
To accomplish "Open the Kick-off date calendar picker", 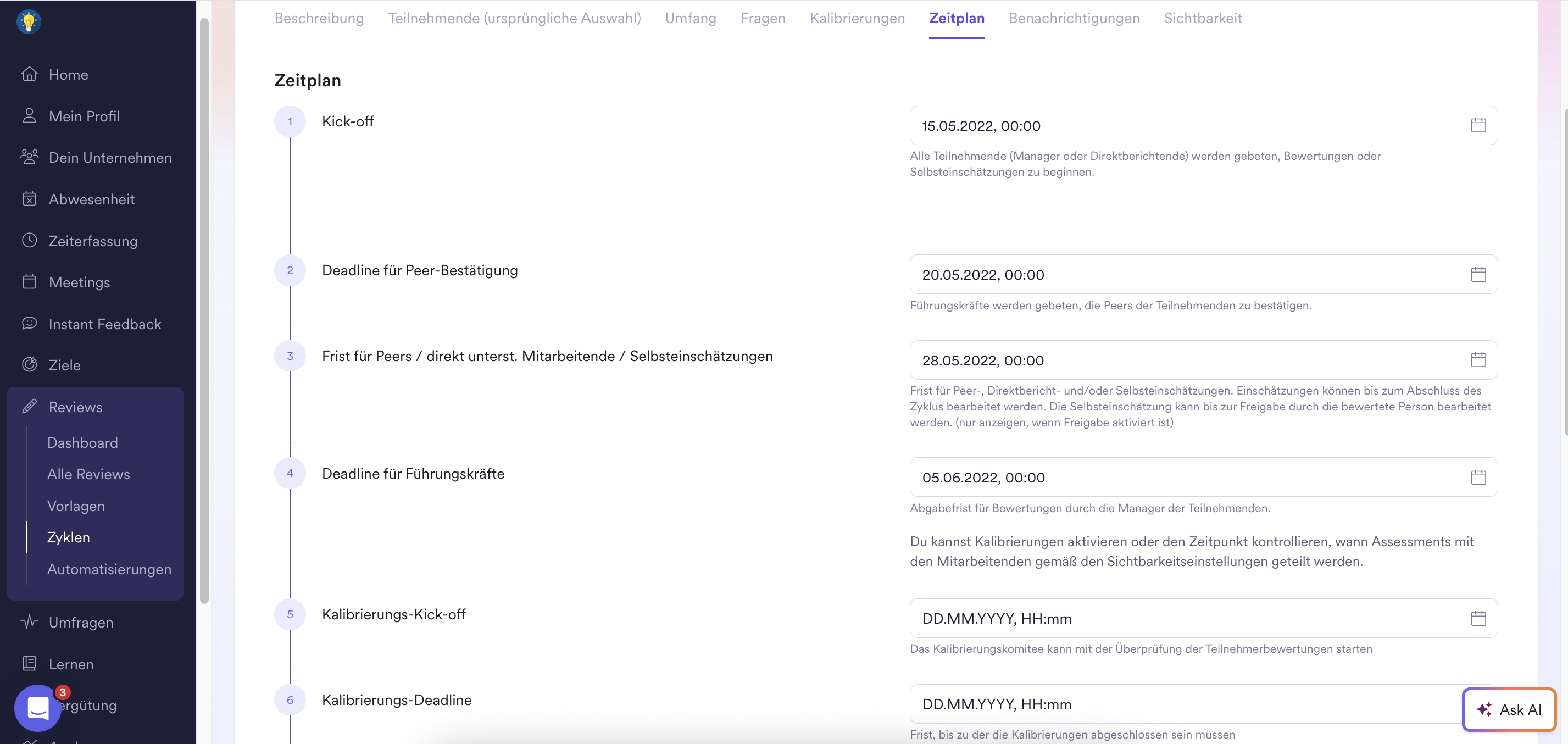I will point(1478,125).
